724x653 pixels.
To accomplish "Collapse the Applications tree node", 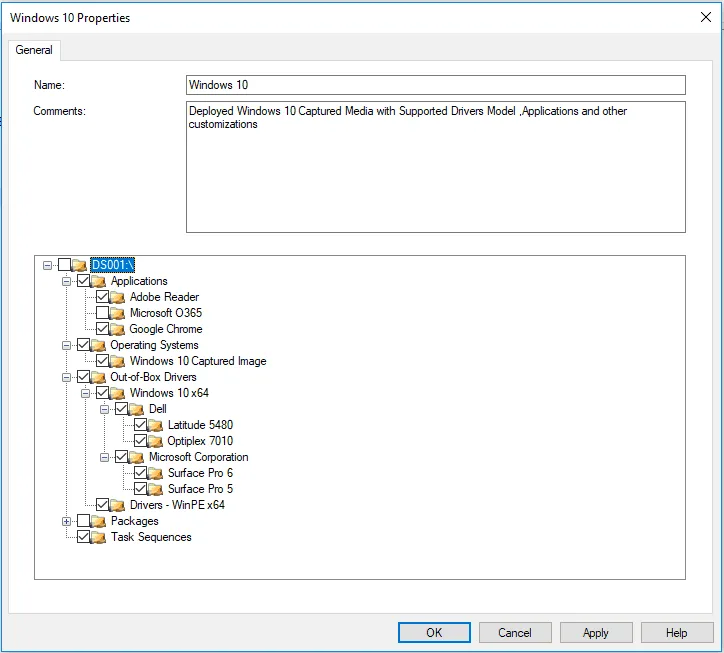I will pyautogui.click(x=66, y=281).
